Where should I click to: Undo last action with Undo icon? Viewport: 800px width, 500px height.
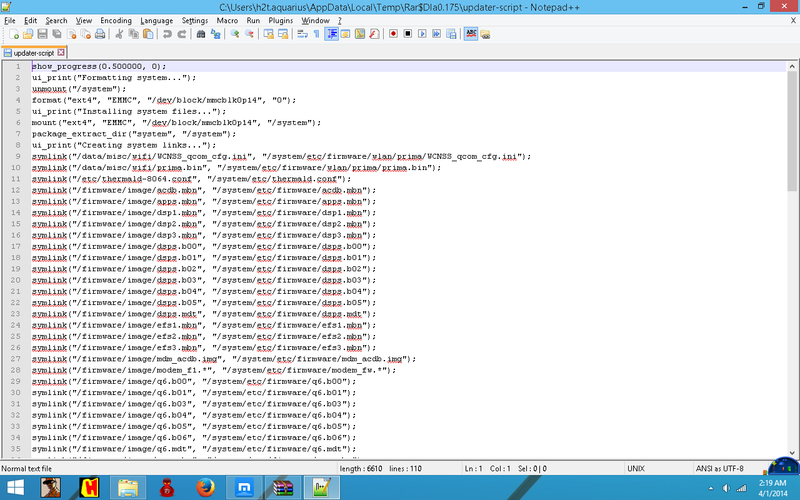click(x=167, y=34)
